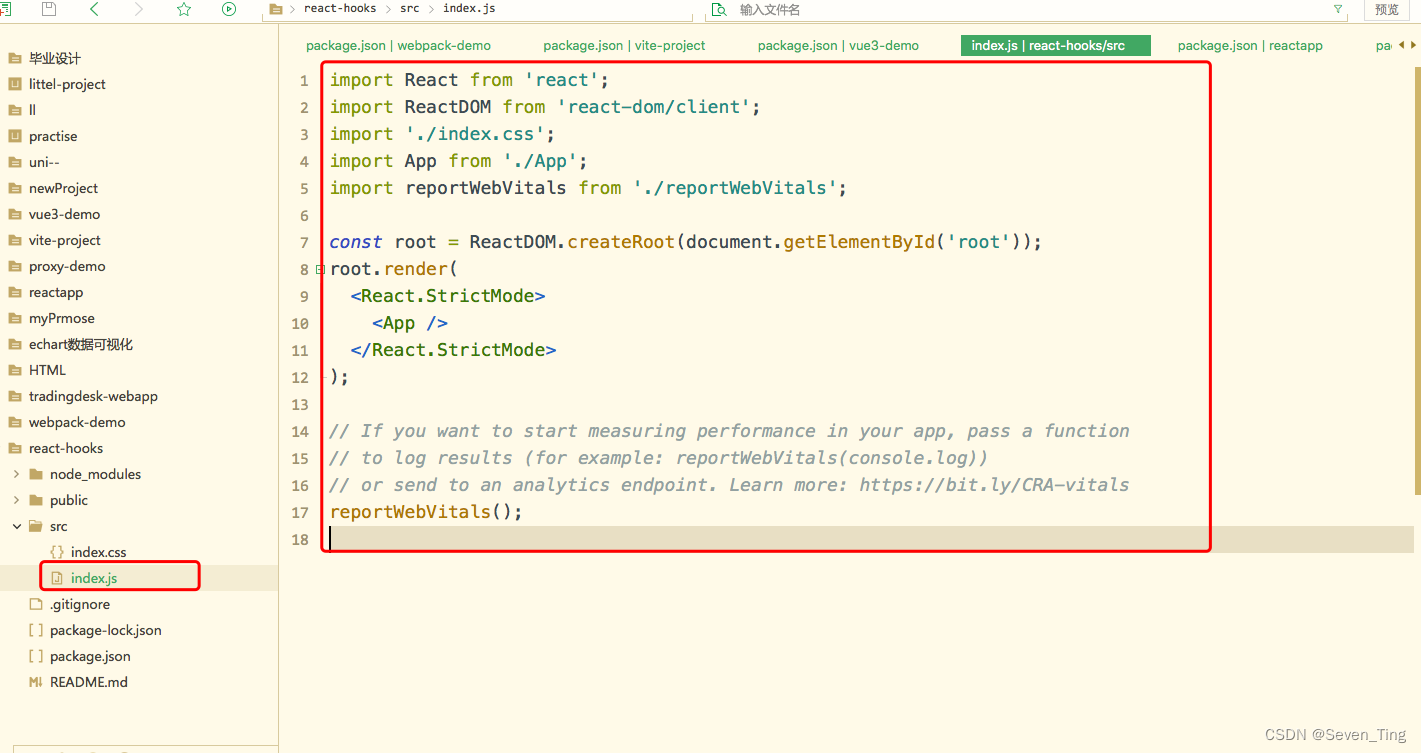Navigate back with the green back arrow

94,9
